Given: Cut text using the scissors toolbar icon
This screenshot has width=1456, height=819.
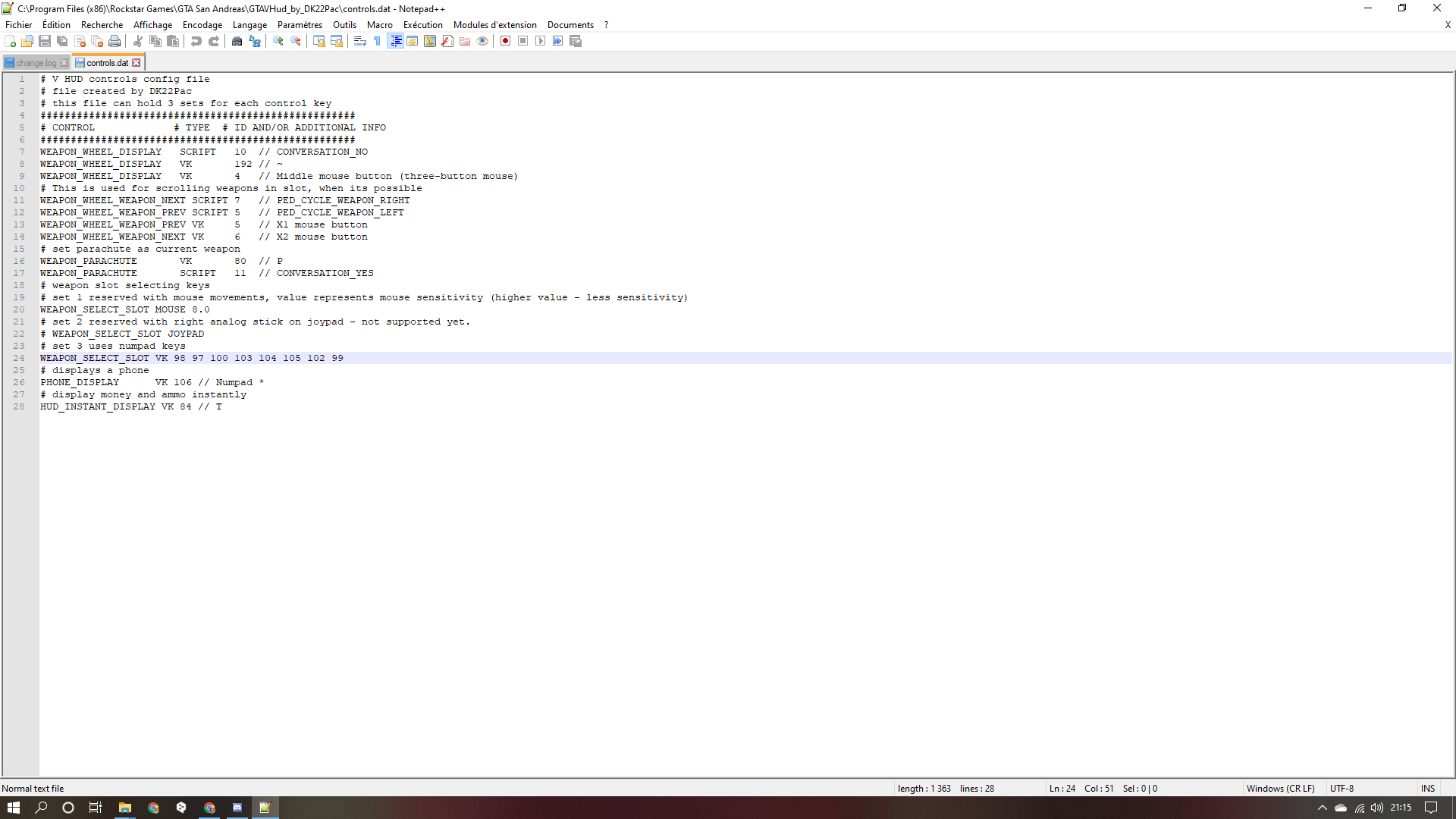Looking at the screenshot, I should (x=136, y=42).
